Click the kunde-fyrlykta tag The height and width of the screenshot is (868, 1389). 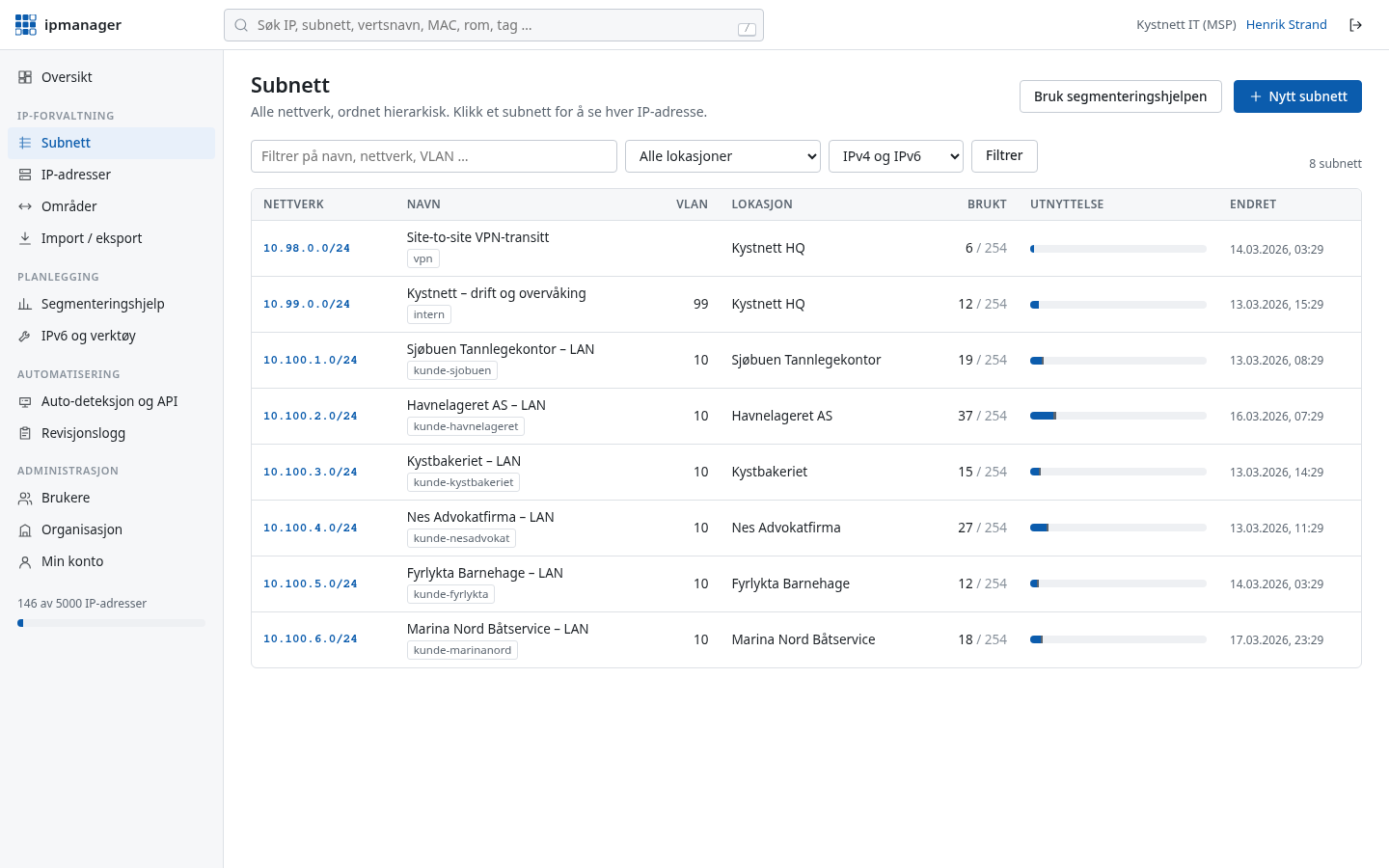(x=450, y=594)
